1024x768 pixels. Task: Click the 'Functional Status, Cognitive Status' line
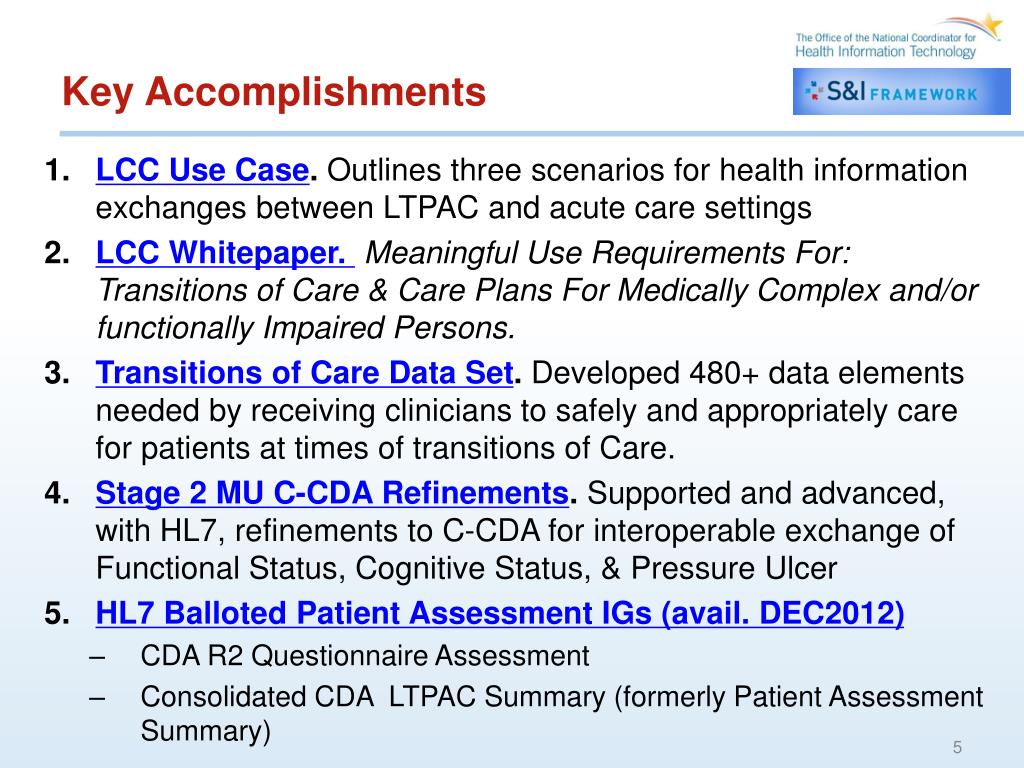click(x=466, y=568)
